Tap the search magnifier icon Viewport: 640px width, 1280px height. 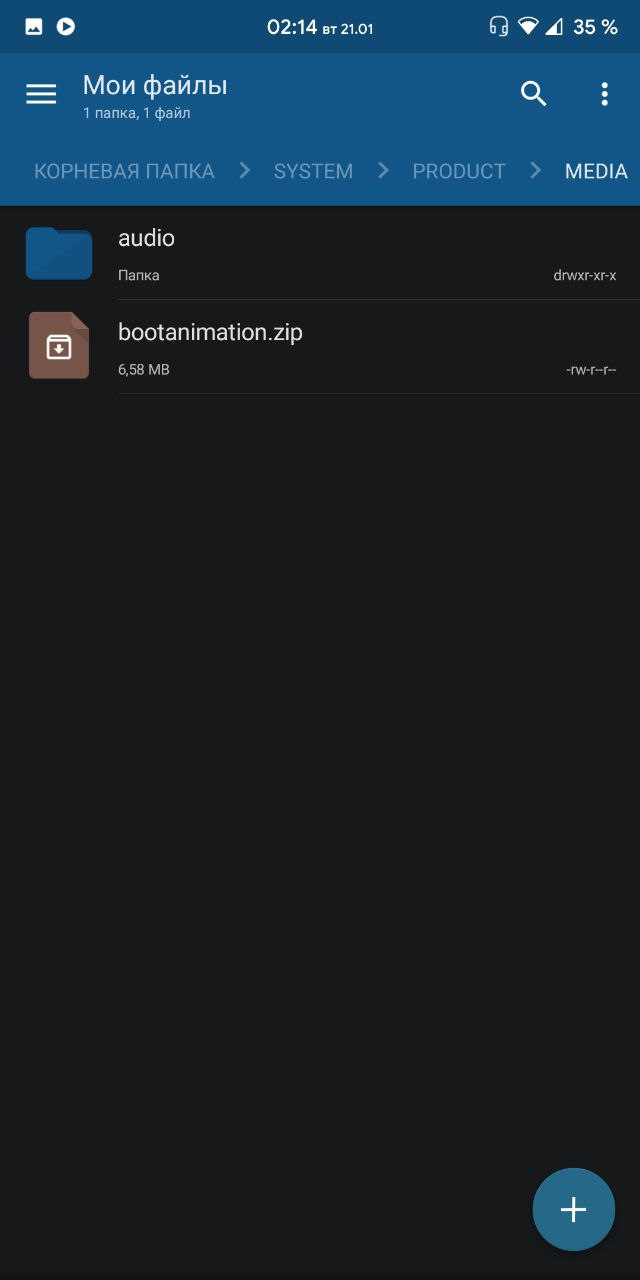(x=534, y=94)
